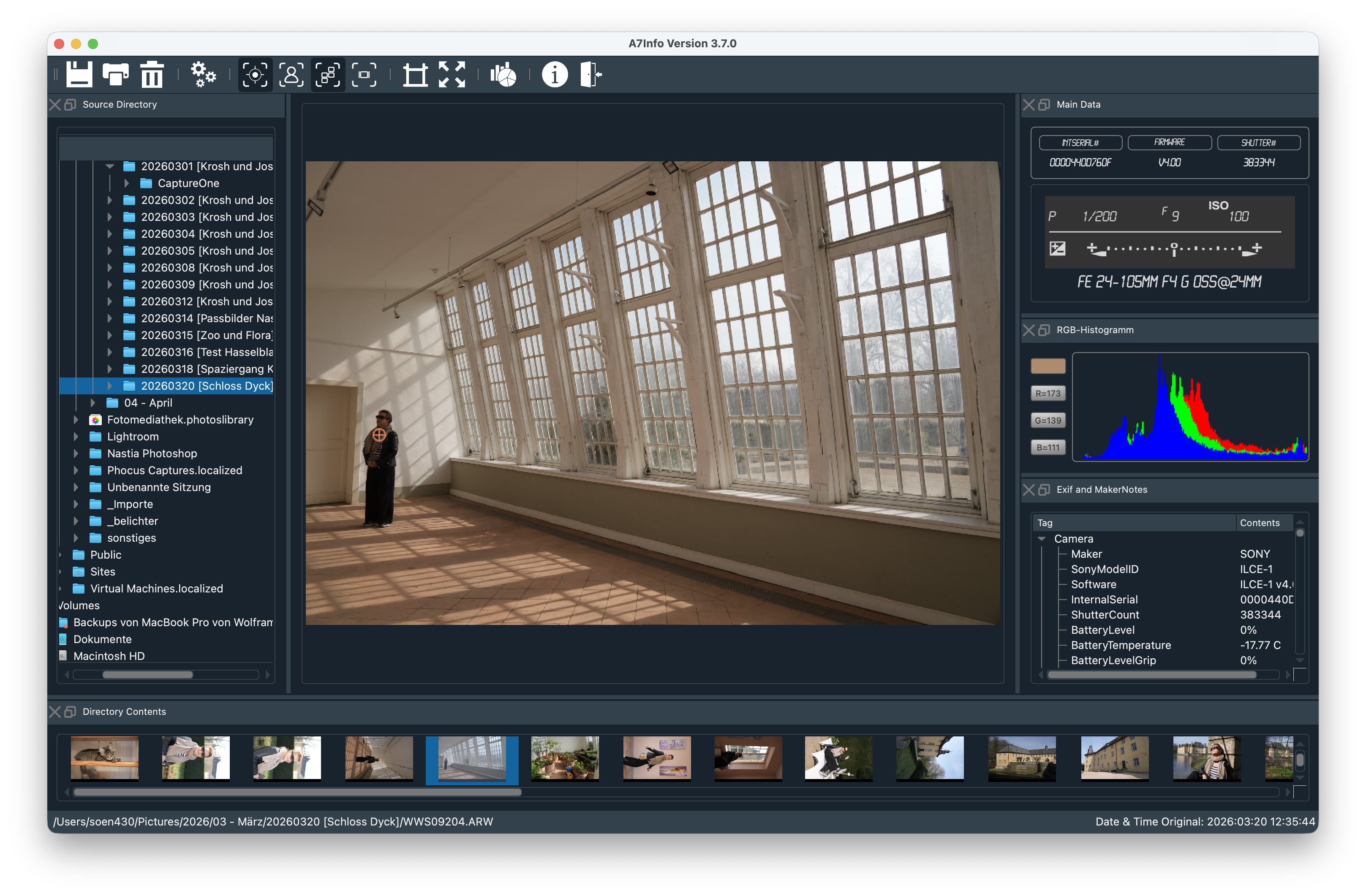The width and height of the screenshot is (1366, 896).
Task: Click the crop frame icon
Action: (x=415, y=75)
